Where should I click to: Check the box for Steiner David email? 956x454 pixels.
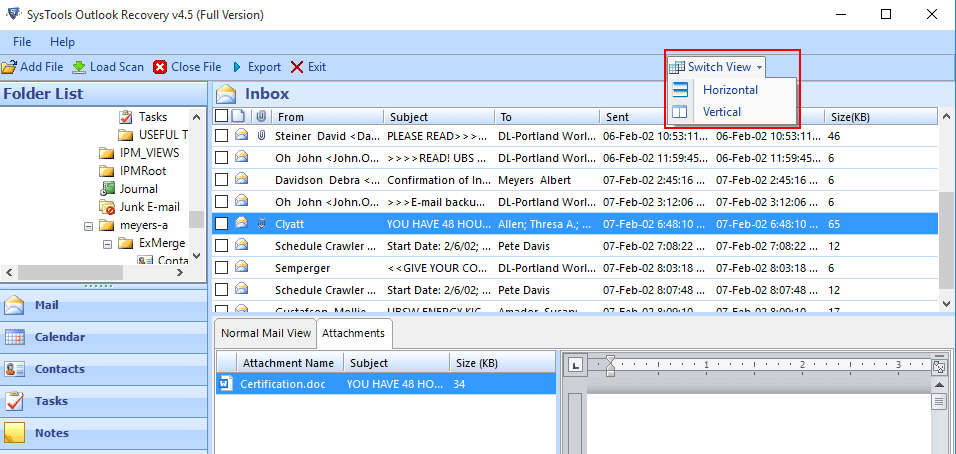pos(222,135)
